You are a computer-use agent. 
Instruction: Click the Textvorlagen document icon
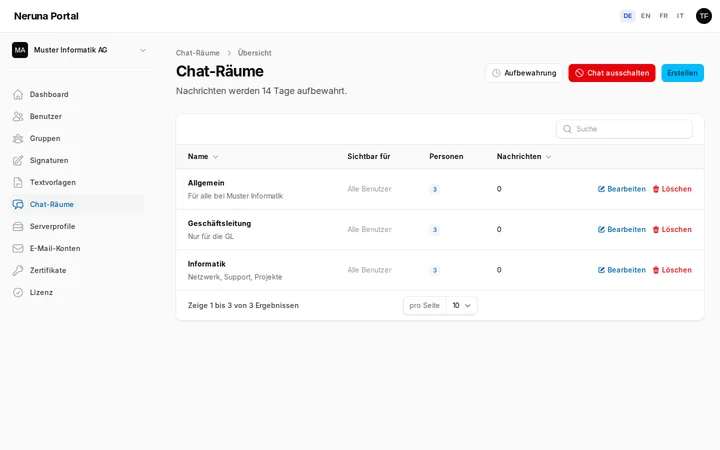click(18, 183)
